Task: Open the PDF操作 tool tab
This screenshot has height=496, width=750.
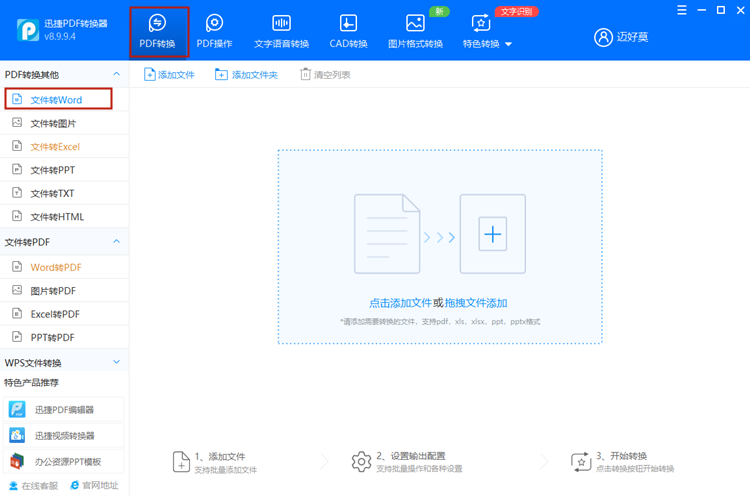Action: click(214, 30)
